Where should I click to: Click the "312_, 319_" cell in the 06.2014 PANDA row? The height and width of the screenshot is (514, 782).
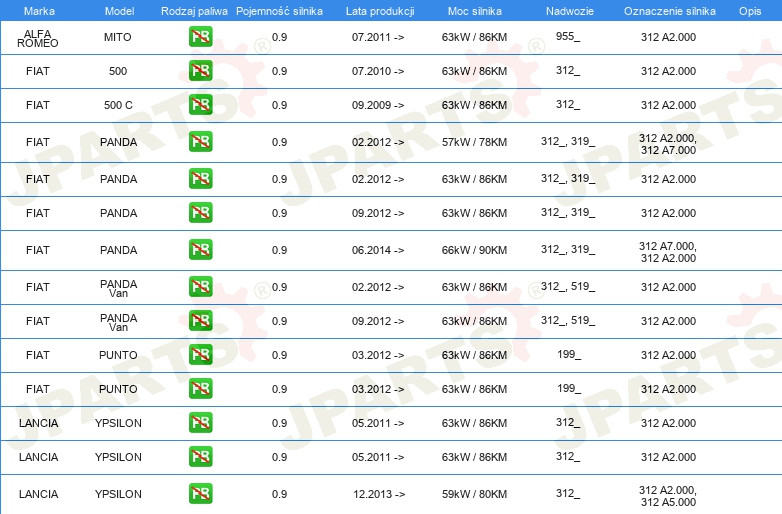568,249
